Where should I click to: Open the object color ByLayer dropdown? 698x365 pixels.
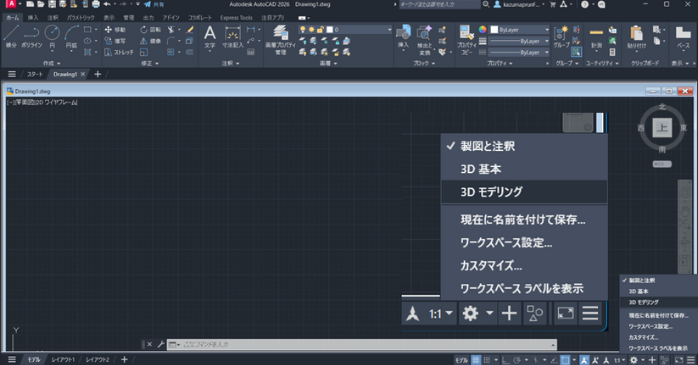pos(547,29)
